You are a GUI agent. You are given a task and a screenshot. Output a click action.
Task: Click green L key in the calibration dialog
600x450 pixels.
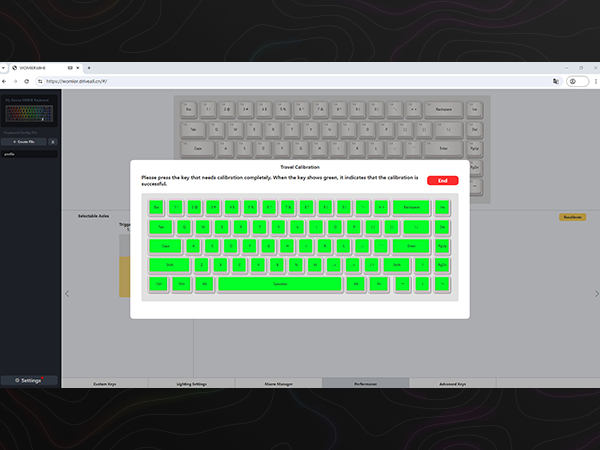point(344,246)
